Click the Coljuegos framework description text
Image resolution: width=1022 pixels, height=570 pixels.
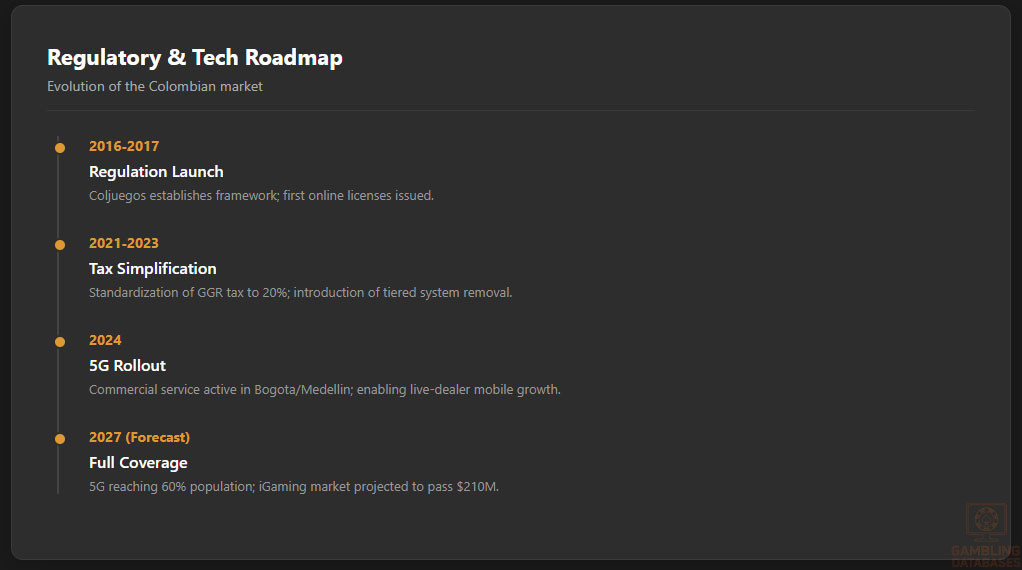click(x=261, y=196)
